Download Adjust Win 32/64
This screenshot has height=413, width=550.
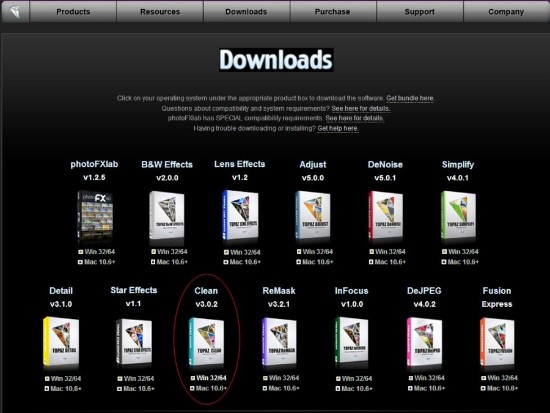click(x=315, y=252)
